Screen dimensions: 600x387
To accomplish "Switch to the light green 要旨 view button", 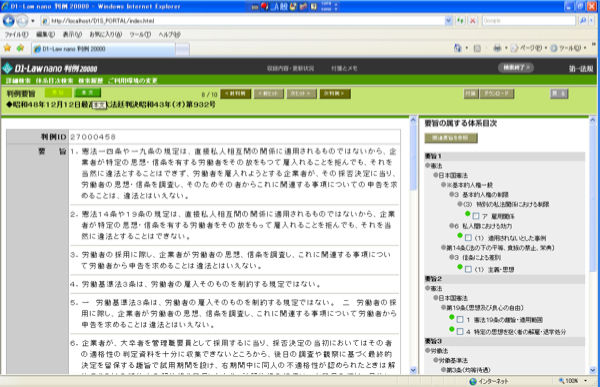I will coord(58,93).
